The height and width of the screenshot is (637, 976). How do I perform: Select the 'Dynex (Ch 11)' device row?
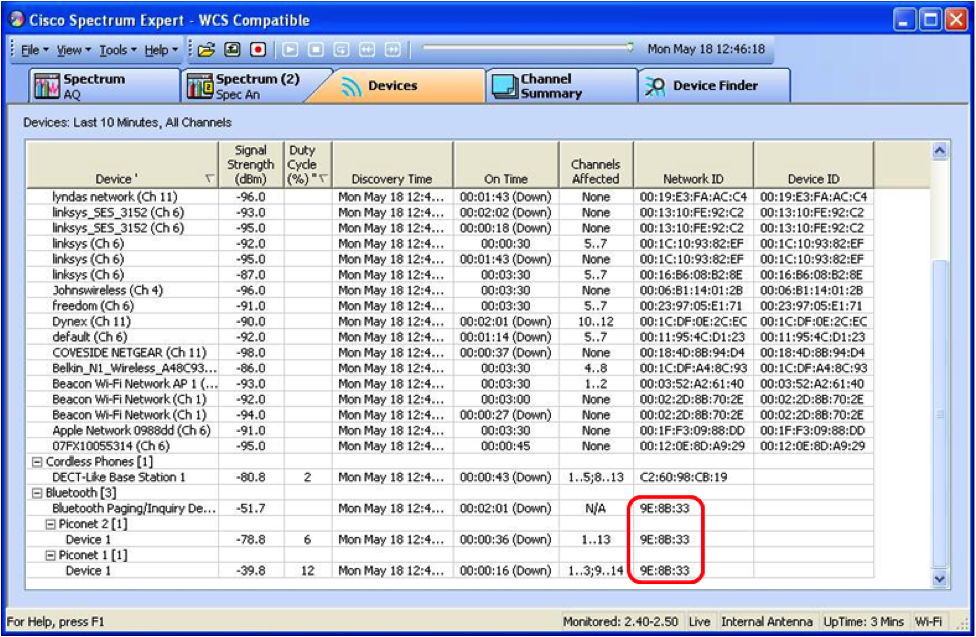point(449,321)
